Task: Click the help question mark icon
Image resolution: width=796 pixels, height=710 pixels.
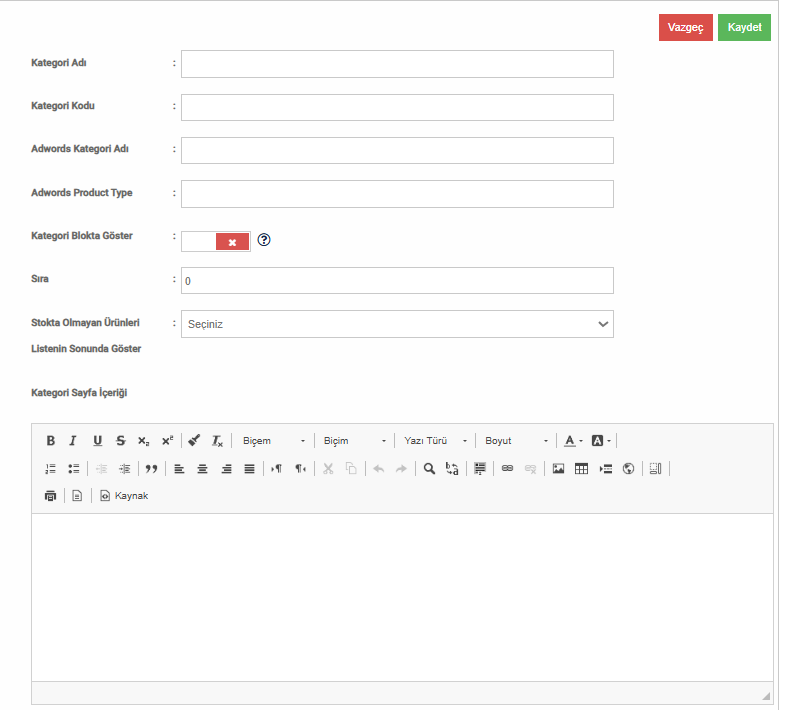Action: click(264, 240)
